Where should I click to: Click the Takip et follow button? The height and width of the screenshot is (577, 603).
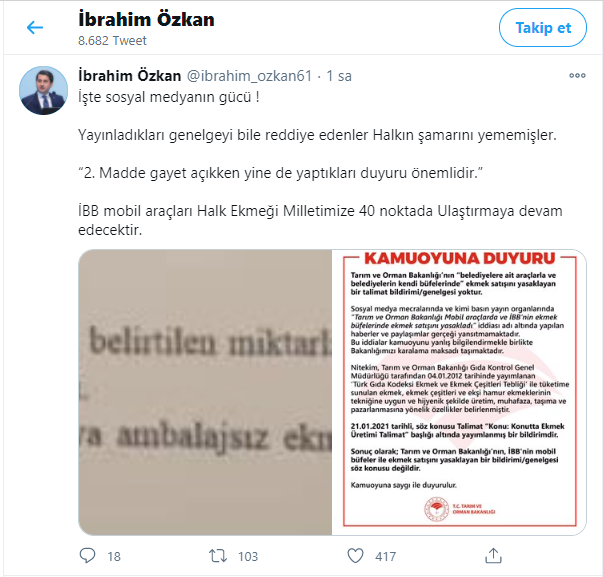click(543, 28)
